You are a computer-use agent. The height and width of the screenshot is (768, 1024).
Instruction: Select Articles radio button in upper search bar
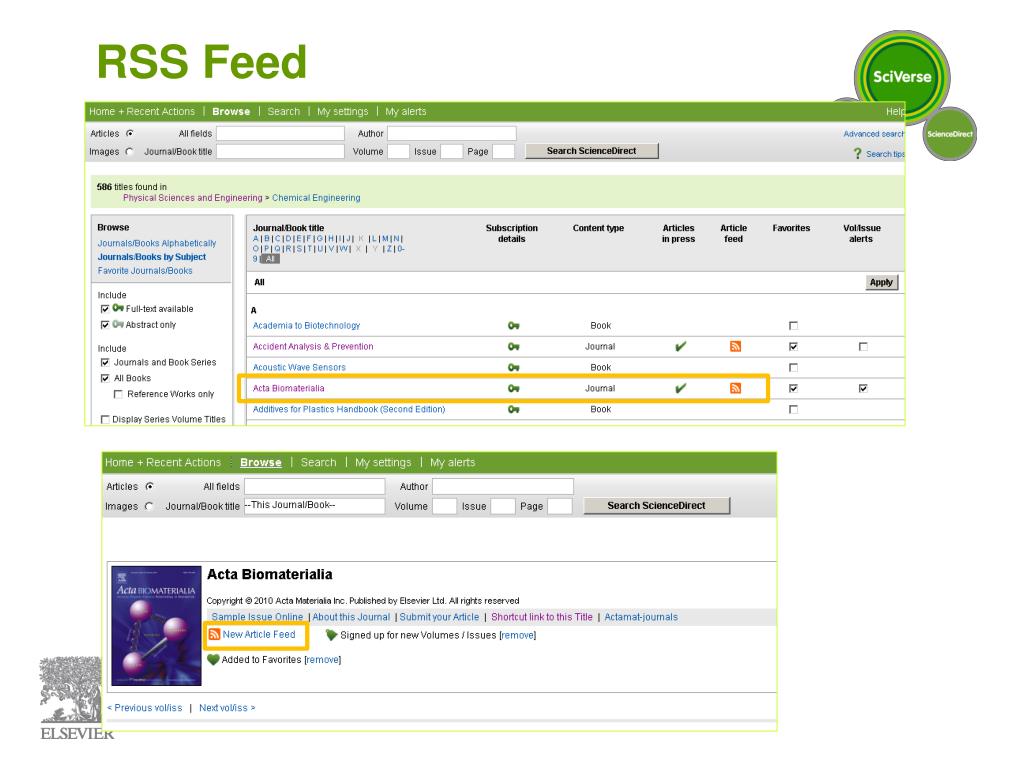tap(129, 133)
